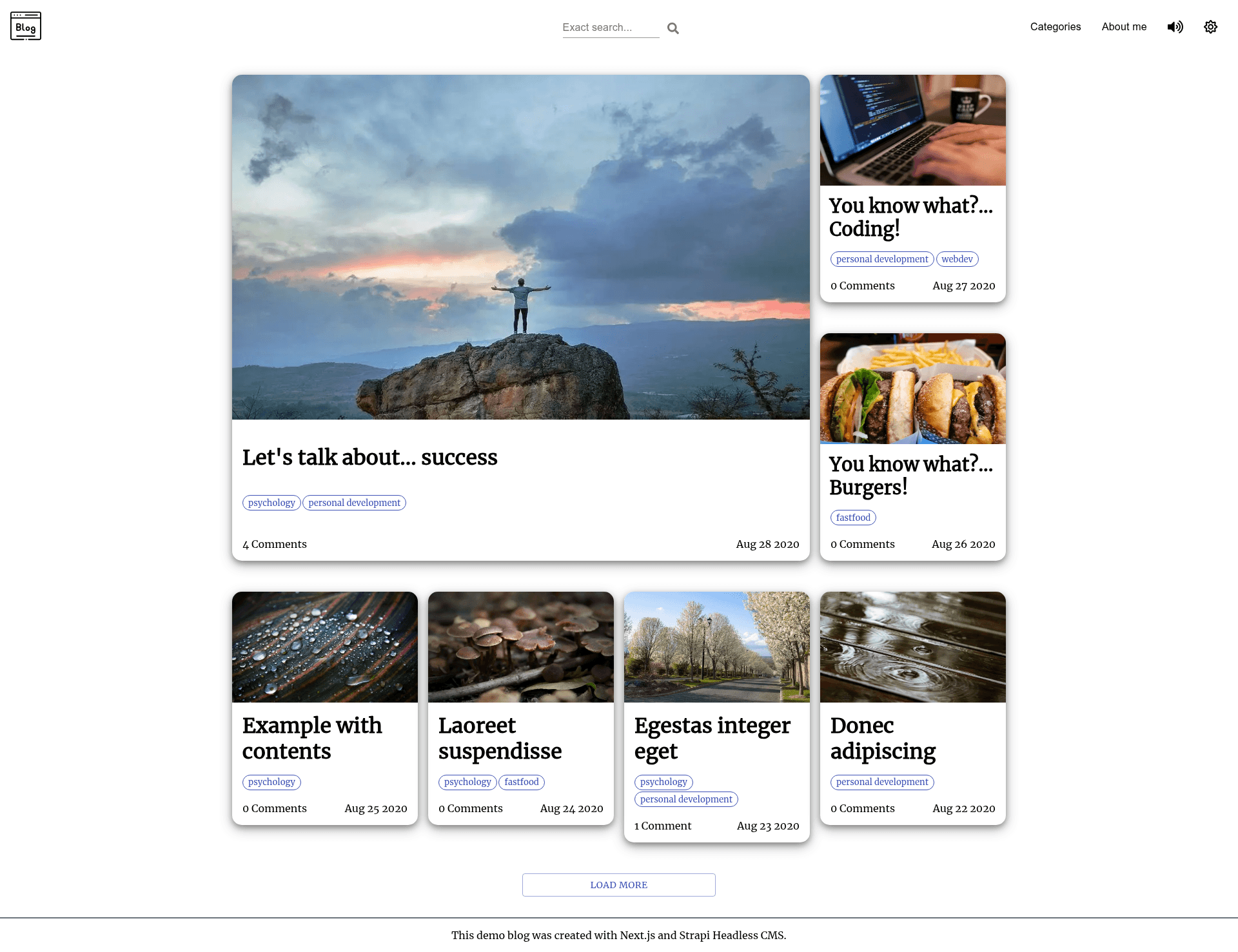The height and width of the screenshot is (952, 1238).
Task: Open the burgers post thumbnail
Action: [x=913, y=389]
